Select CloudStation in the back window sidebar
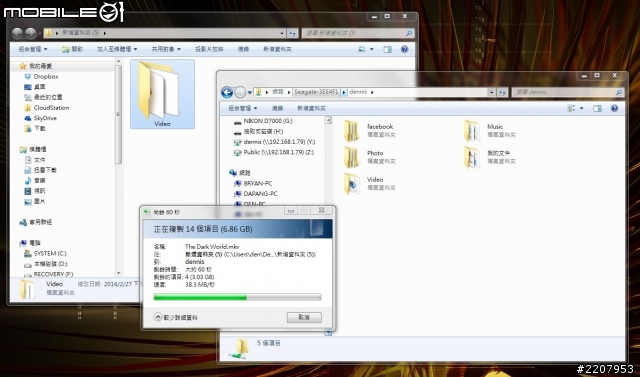Image resolution: width=640 pixels, height=377 pixels. pyautogui.click(x=51, y=108)
